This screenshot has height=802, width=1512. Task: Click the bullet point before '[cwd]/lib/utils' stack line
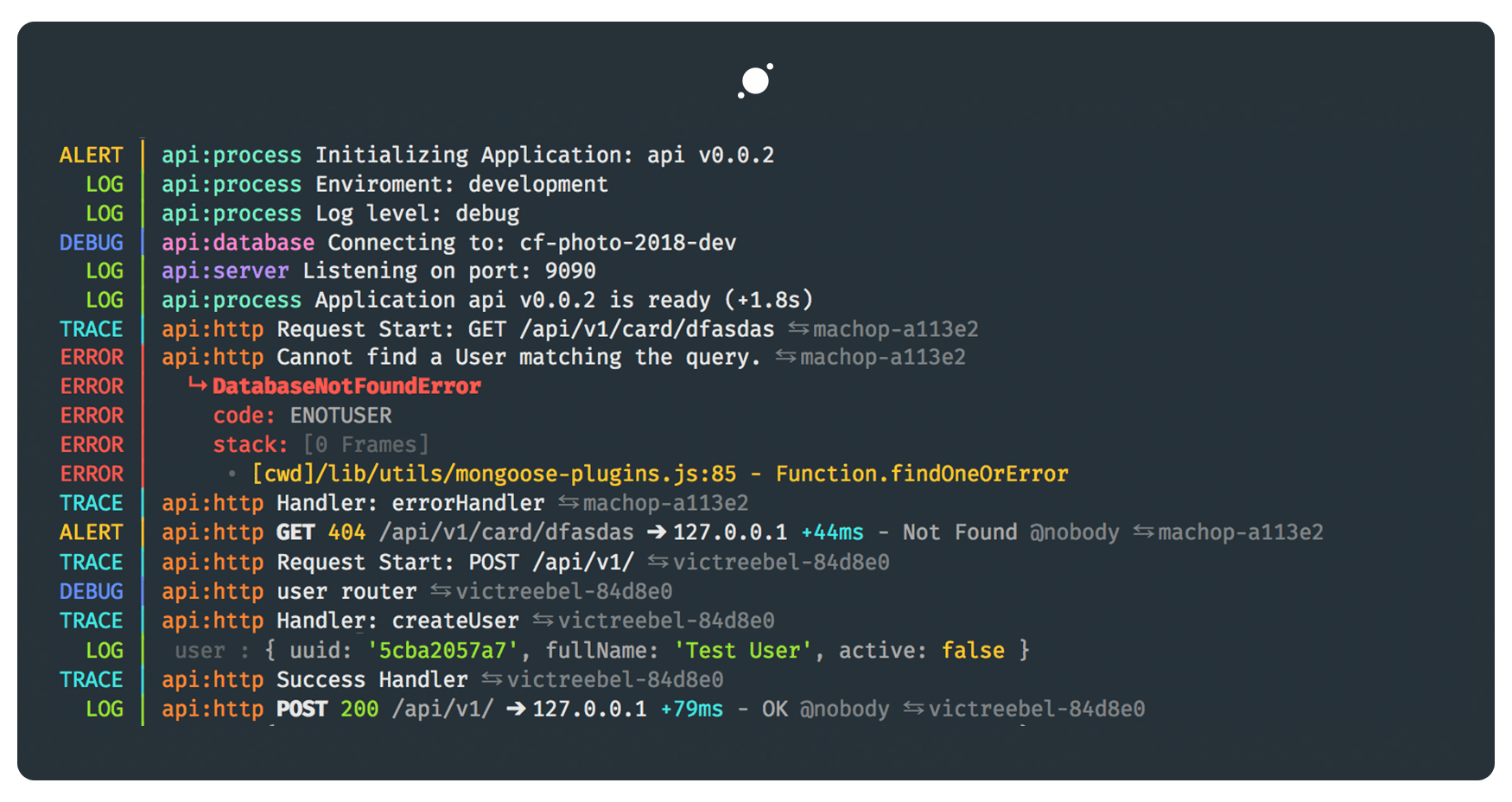pyautogui.click(x=232, y=474)
